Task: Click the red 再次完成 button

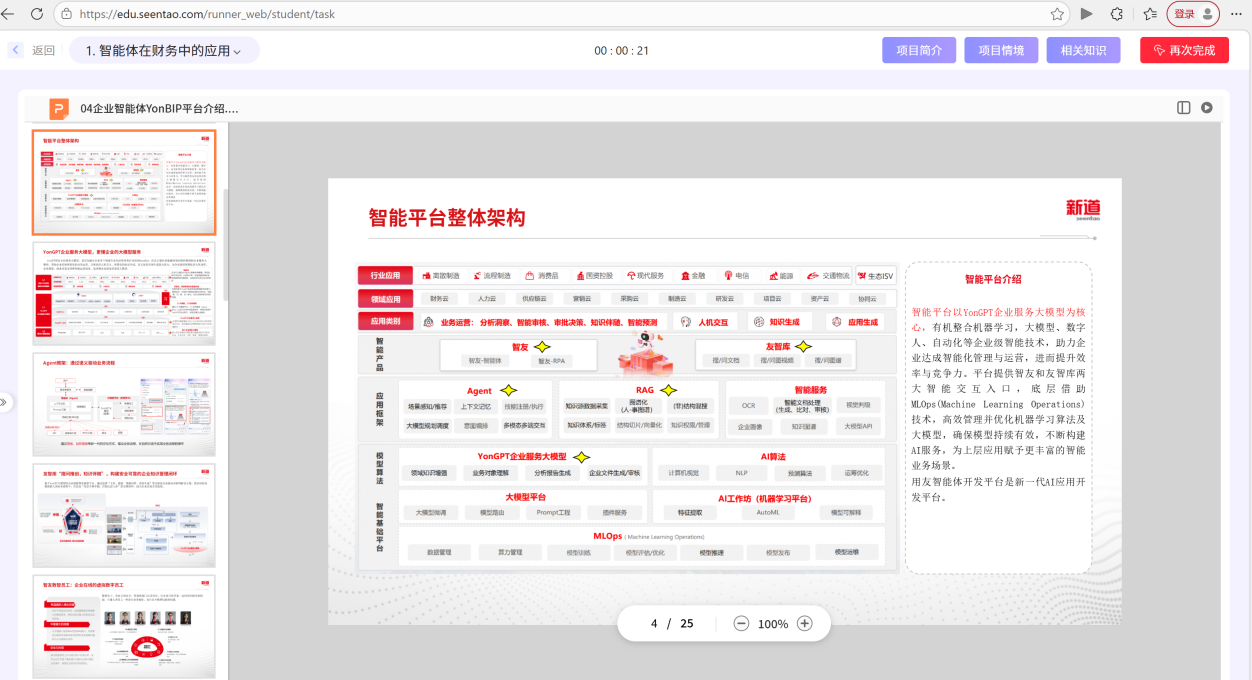Action: pos(1184,50)
